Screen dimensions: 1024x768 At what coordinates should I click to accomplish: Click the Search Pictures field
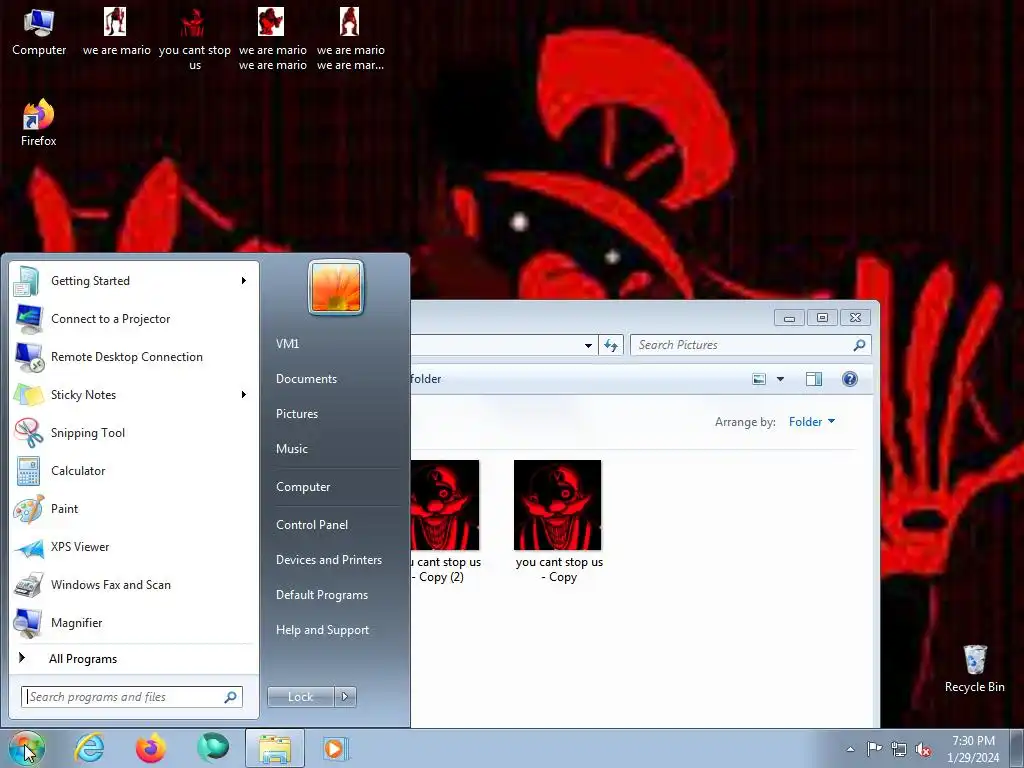pos(750,345)
